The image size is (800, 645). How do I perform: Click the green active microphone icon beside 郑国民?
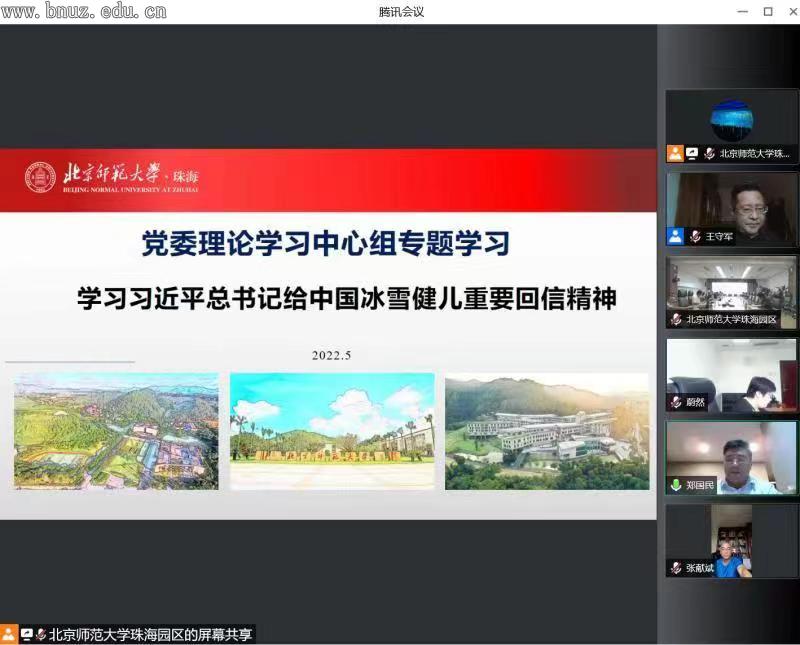[676, 485]
